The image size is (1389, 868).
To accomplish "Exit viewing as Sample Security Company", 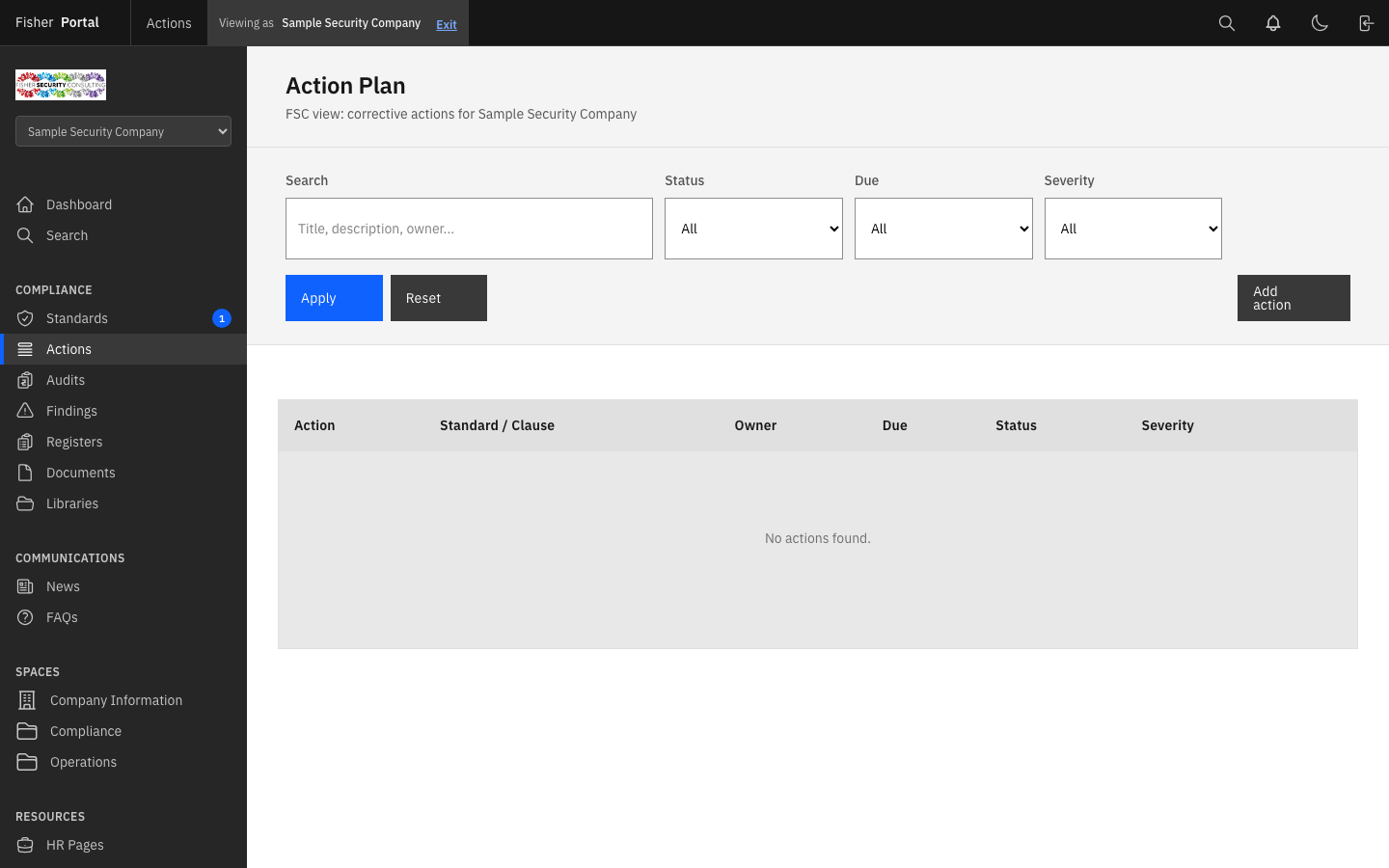I will point(446,23).
